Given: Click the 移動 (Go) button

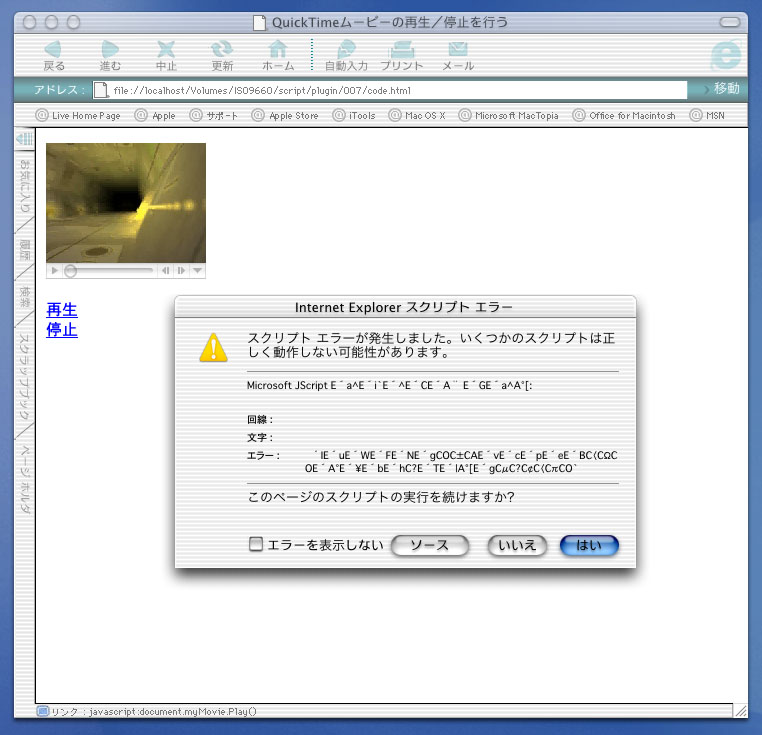Looking at the screenshot, I should (722, 88).
